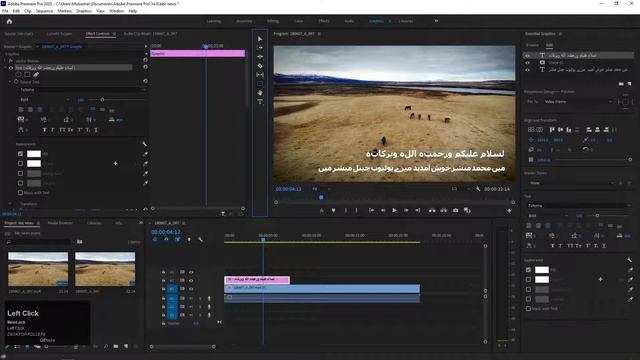Open Comparison View in Program monitor
The height and width of the screenshot is (360, 640).
tap(467, 210)
